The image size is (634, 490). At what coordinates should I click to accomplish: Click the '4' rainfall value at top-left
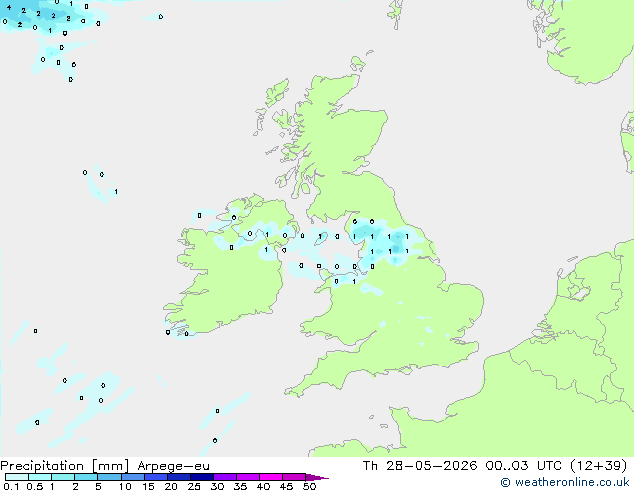coord(9,7)
